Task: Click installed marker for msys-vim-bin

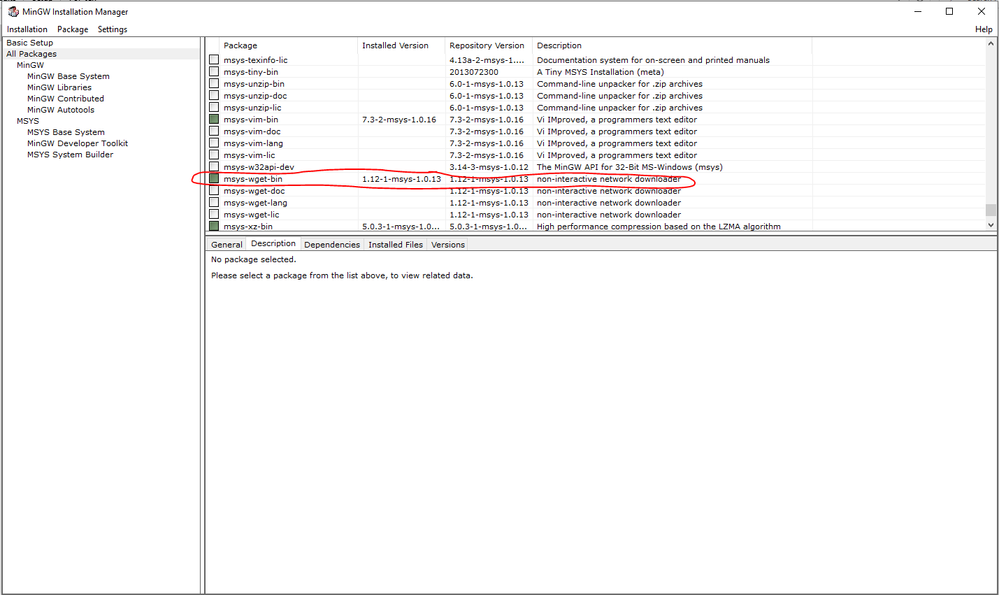Action: (214, 119)
